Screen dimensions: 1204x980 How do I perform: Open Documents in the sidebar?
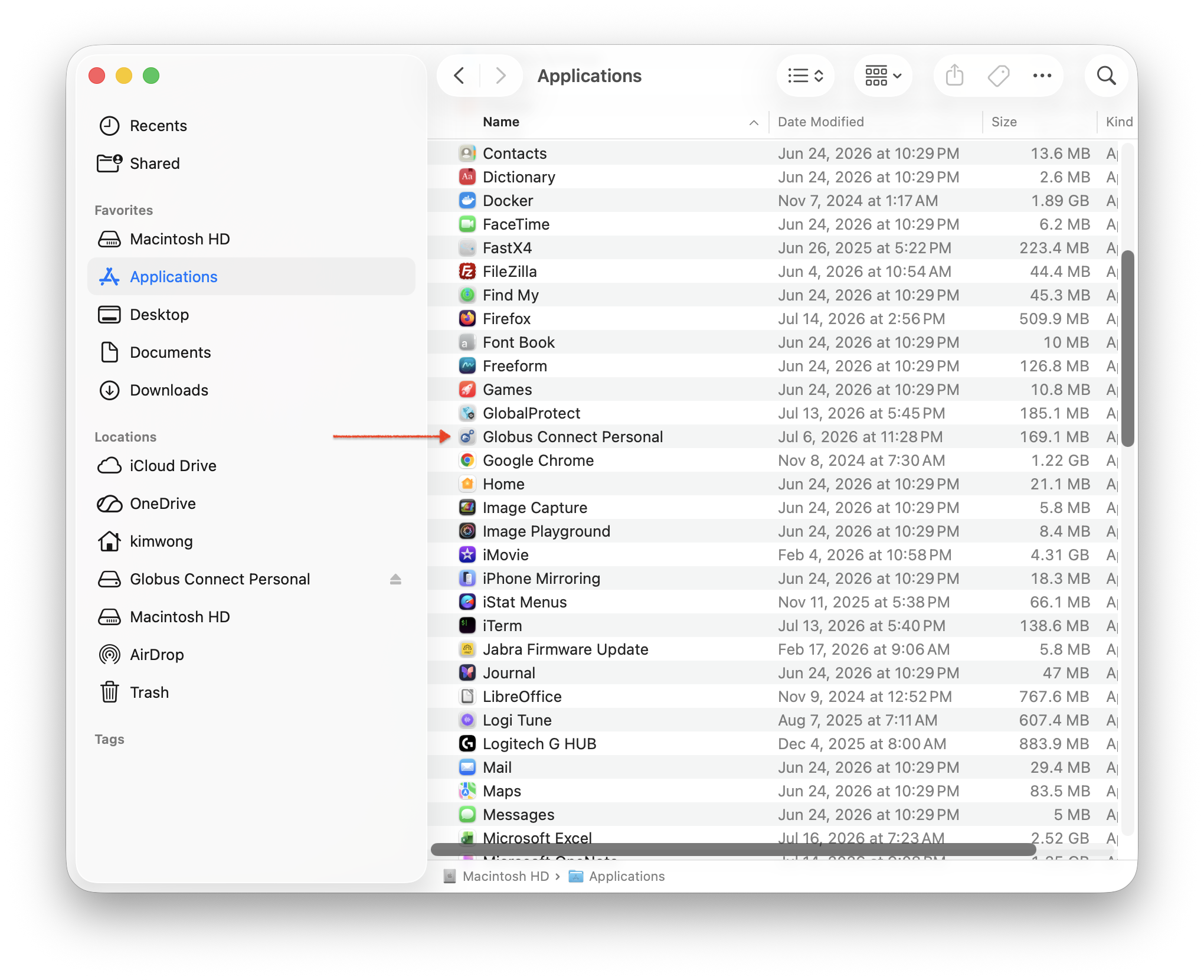click(251, 352)
